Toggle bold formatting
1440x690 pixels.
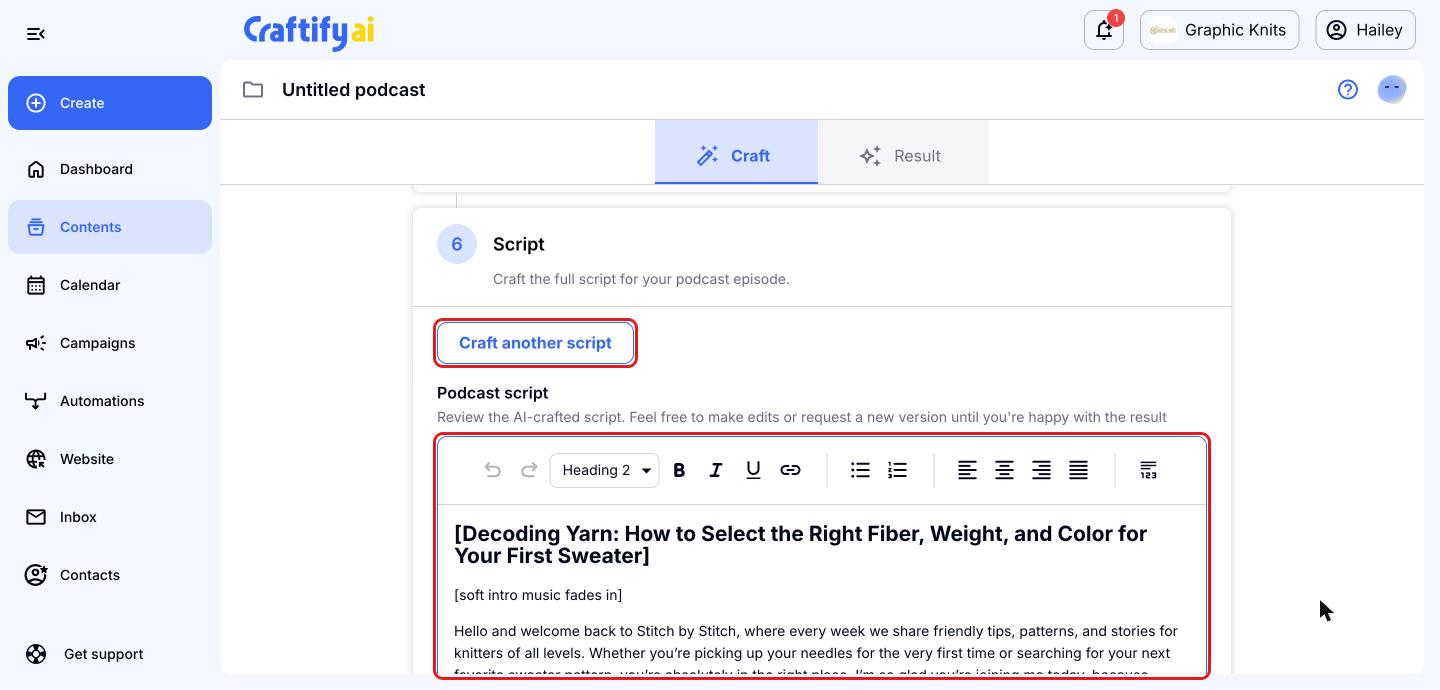click(x=679, y=470)
